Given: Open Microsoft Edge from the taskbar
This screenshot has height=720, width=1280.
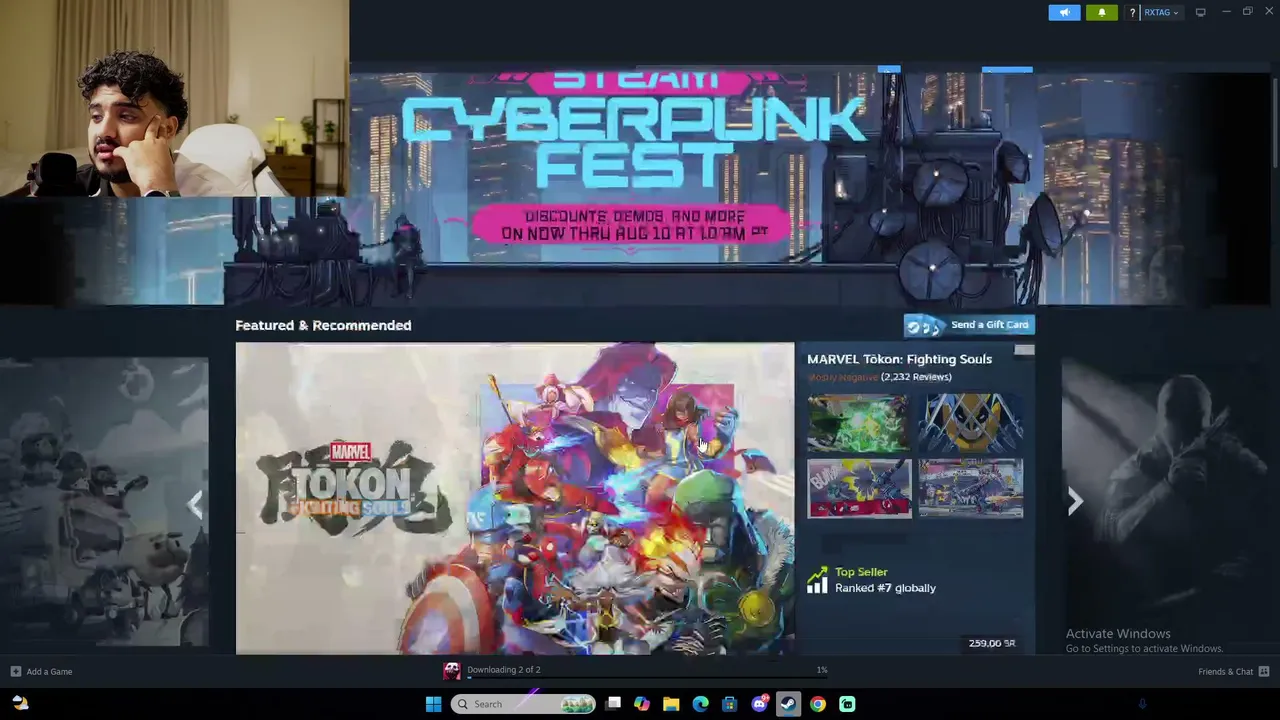Looking at the screenshot, I should [700, 704].
